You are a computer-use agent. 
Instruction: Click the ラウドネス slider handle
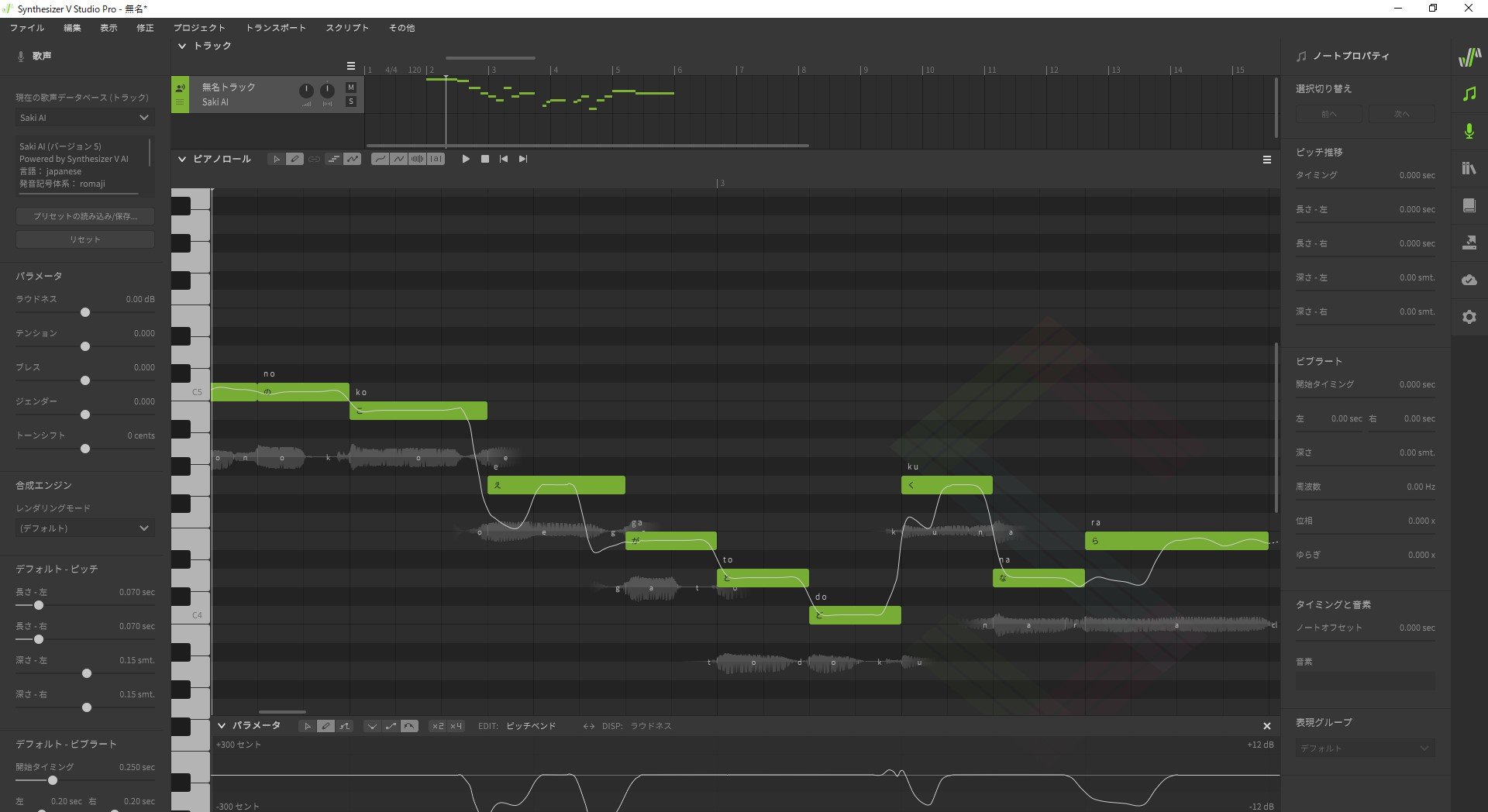[x=85, y=312]
